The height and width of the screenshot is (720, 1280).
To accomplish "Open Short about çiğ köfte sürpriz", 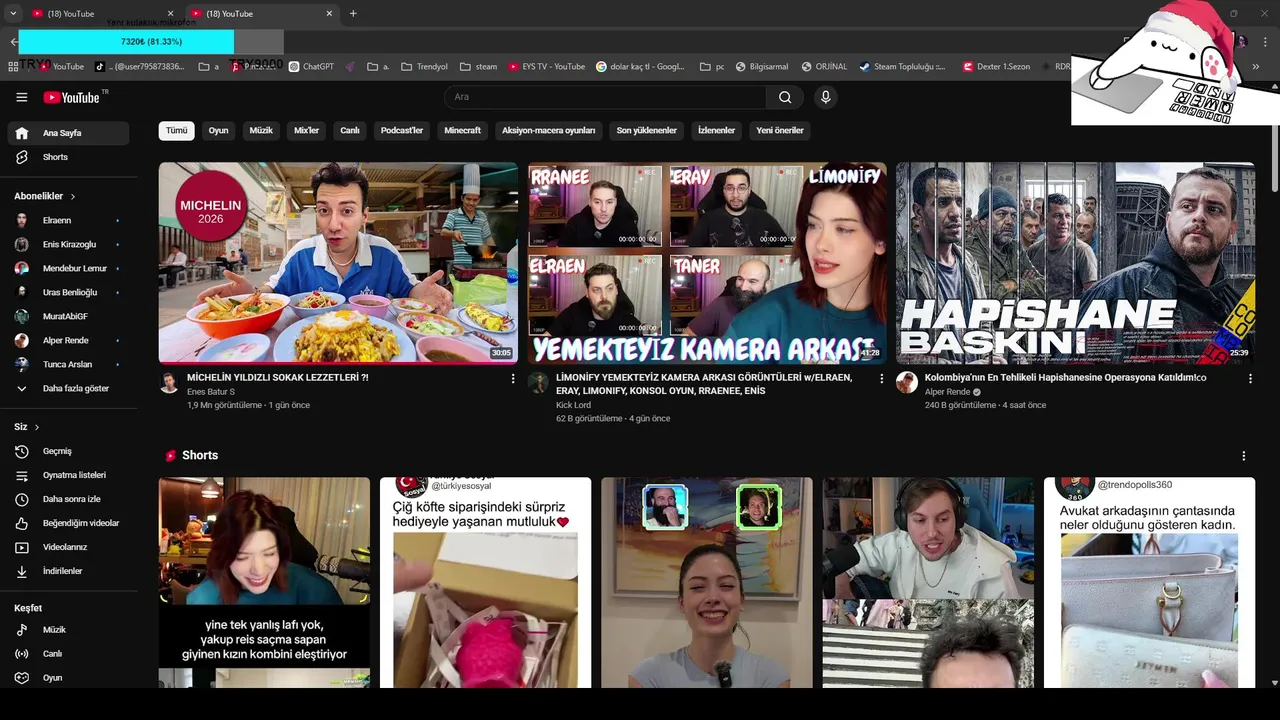I will [x=485, y=582].
